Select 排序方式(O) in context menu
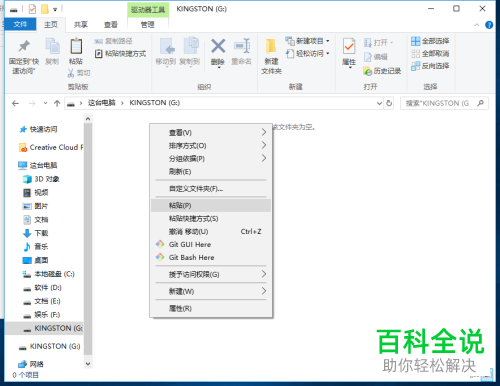 coord(211,146)
